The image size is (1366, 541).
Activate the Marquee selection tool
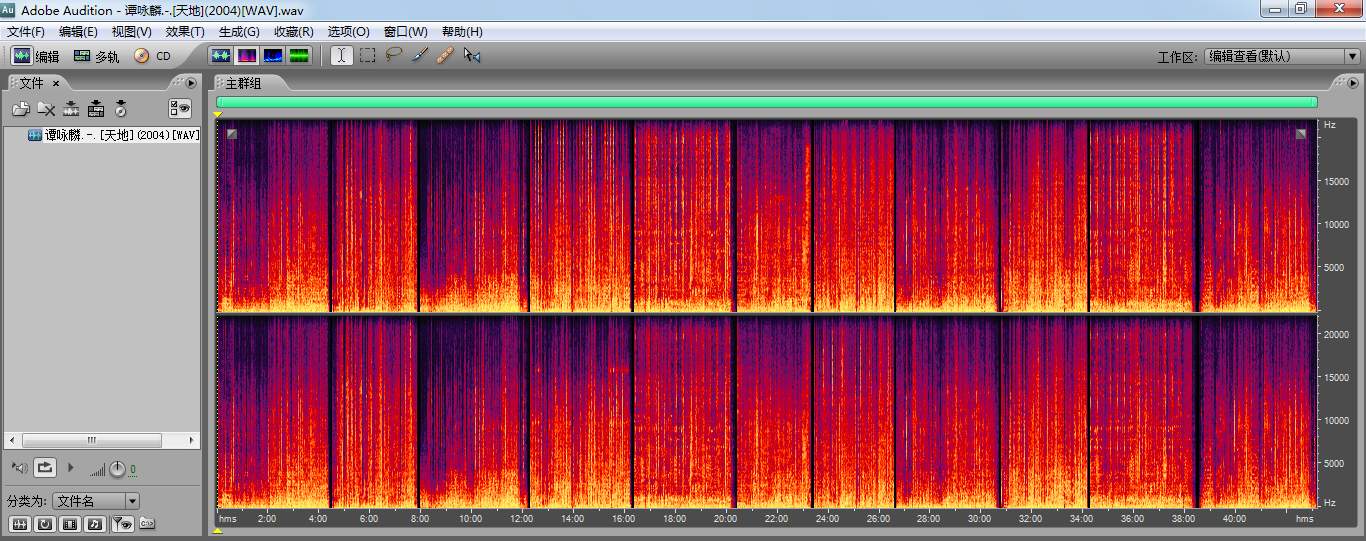coord(368,56)
